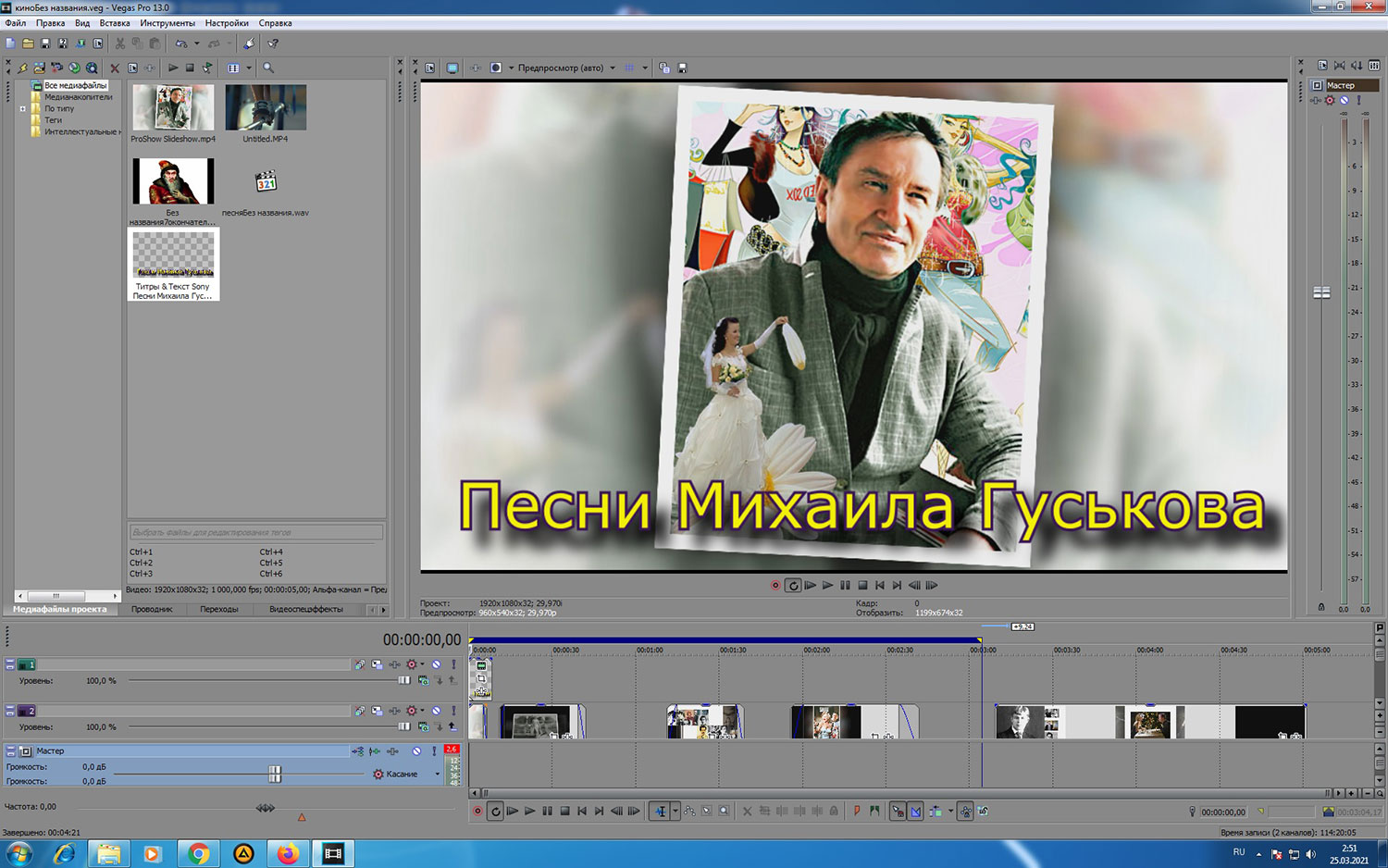Switch to the Переходы tab
This screenshot has height=868, width=1388.
point(218,609)
